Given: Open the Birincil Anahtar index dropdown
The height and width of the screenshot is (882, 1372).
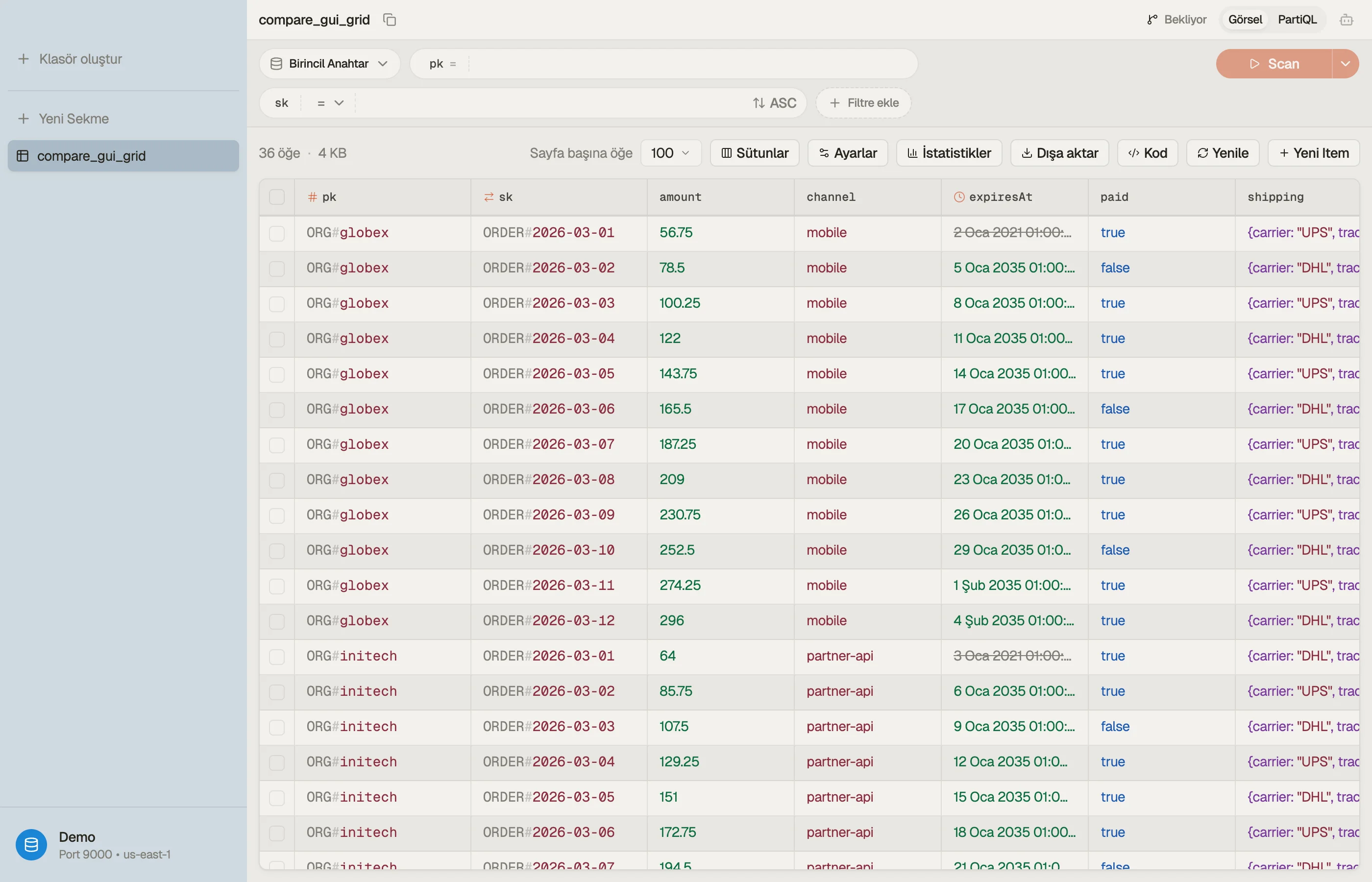Looking at the screenshot, I should tap(329, 64).
